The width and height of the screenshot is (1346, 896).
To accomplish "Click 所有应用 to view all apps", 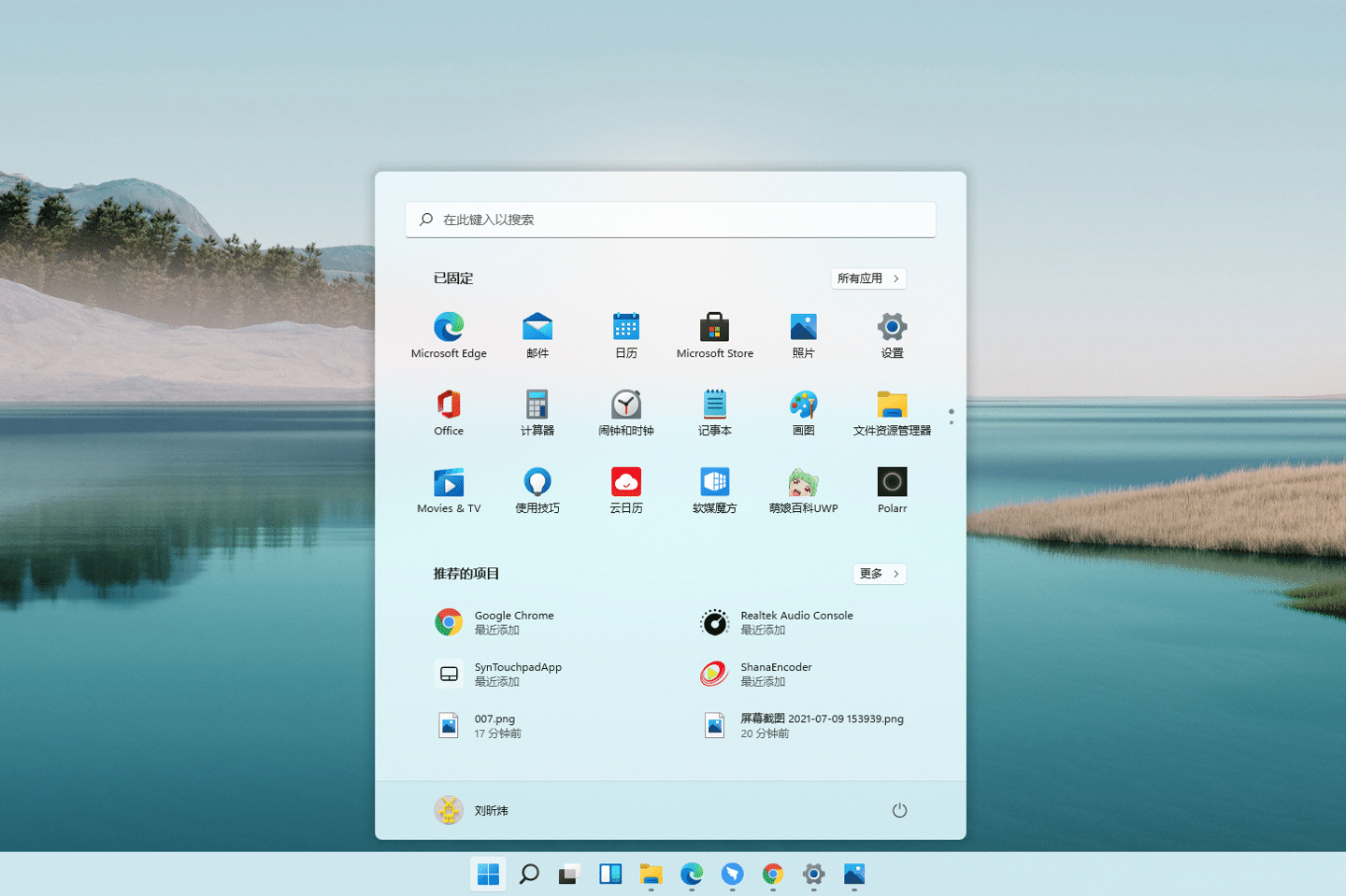I will point(867,277).
